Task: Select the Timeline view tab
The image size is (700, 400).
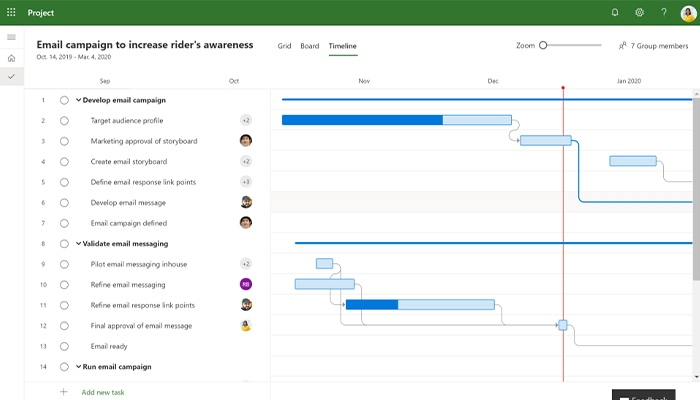Action: [343, 46]
